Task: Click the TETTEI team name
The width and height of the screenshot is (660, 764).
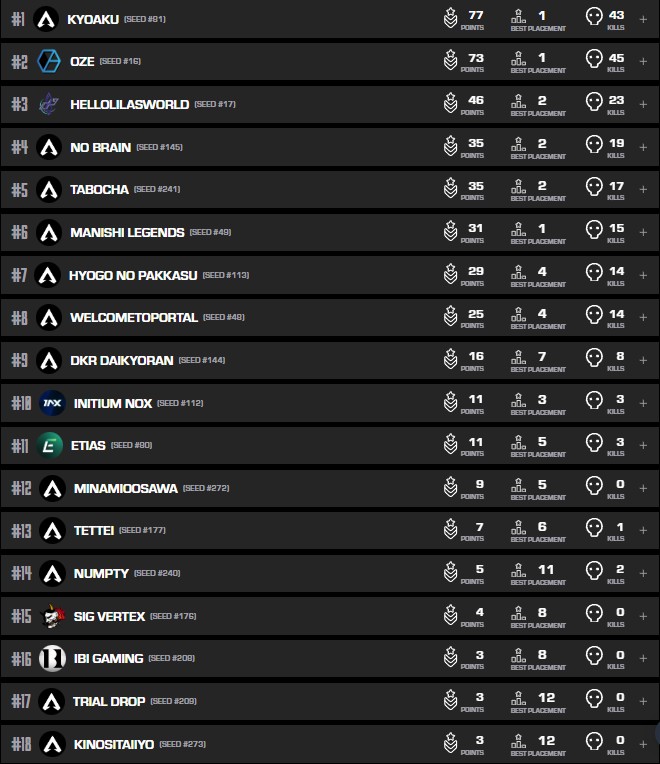Action: pos(93,531)
